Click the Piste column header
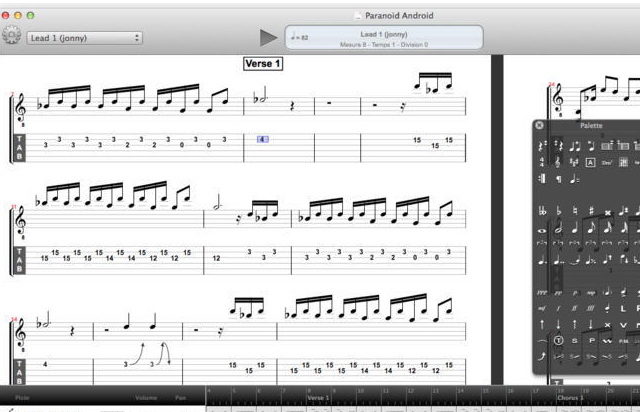640x412 pixels. [x=22, y=397]
